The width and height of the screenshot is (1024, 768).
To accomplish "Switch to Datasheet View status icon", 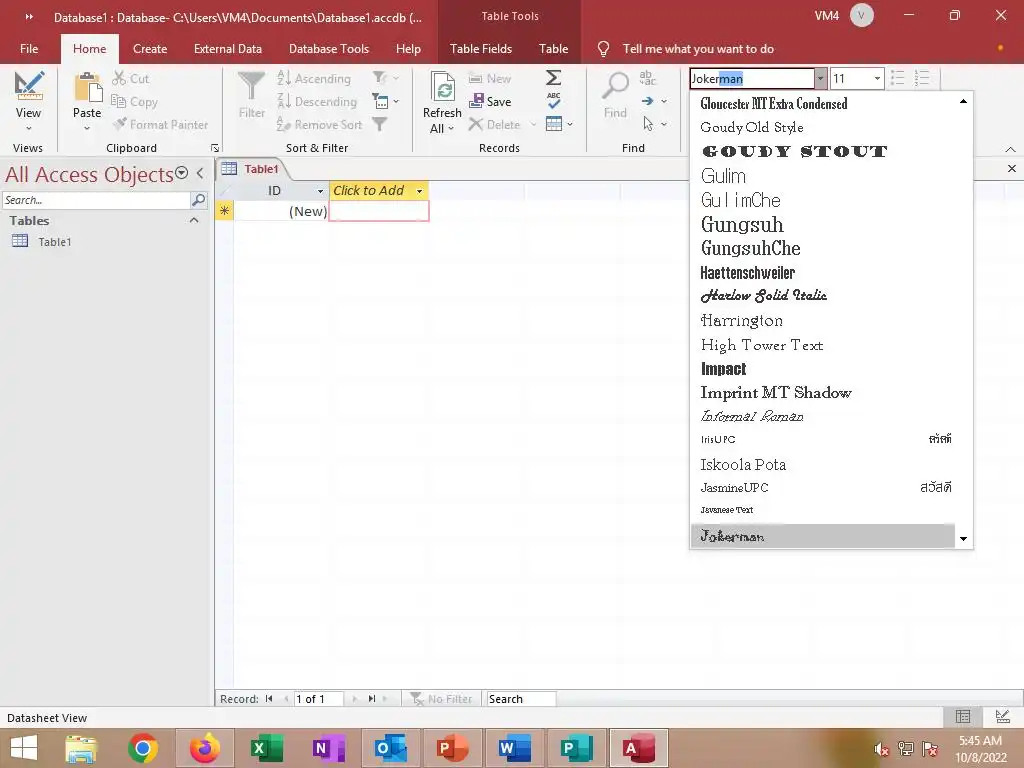I will 963,716.
